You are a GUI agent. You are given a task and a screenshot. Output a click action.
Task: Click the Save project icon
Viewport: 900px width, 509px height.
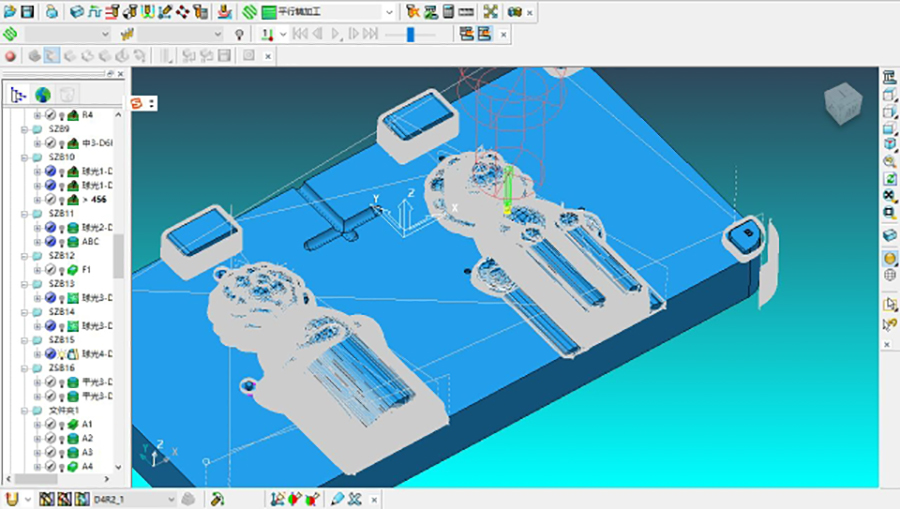(27, 12)
